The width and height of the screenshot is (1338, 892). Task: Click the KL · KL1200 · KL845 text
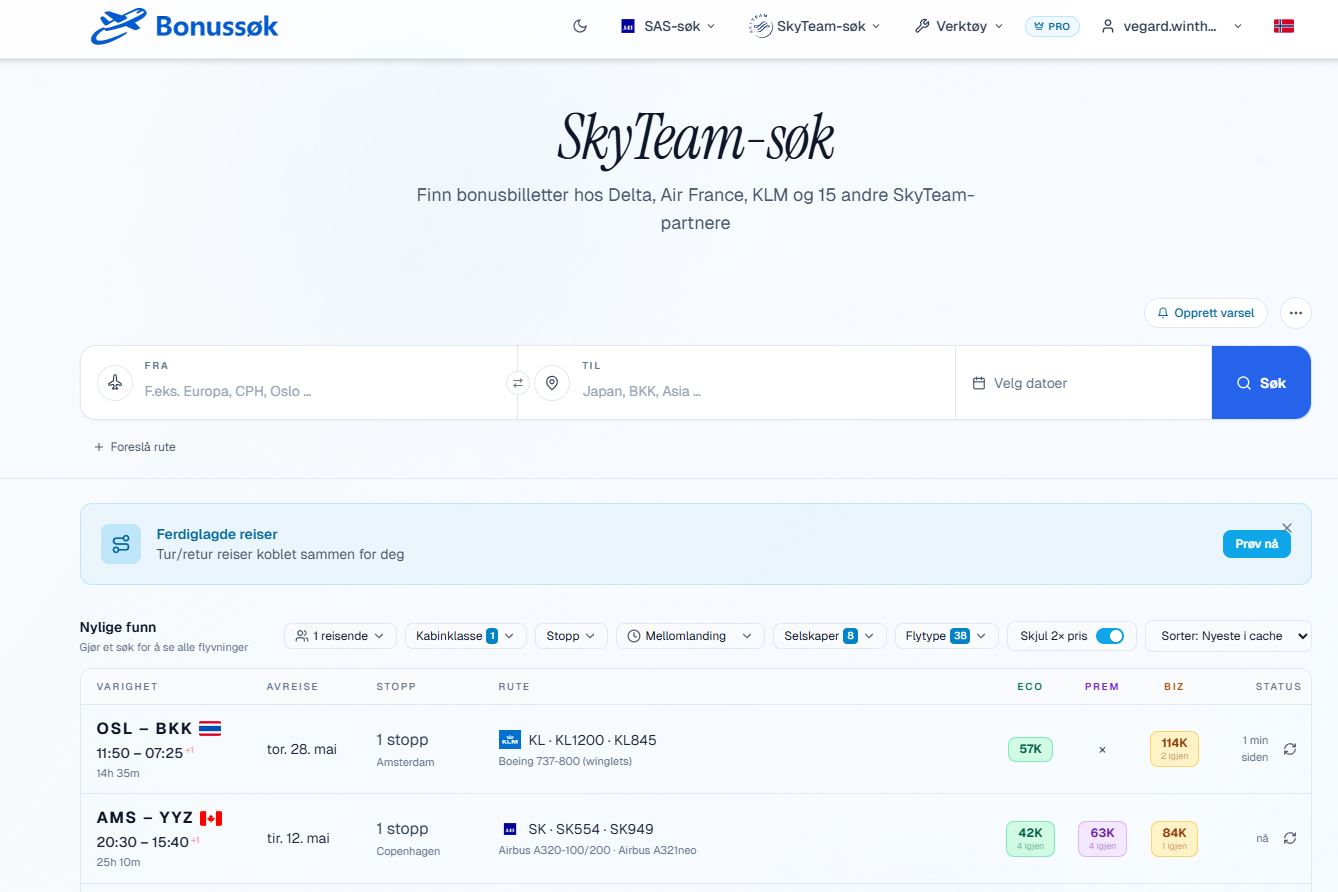coord(592,740)
